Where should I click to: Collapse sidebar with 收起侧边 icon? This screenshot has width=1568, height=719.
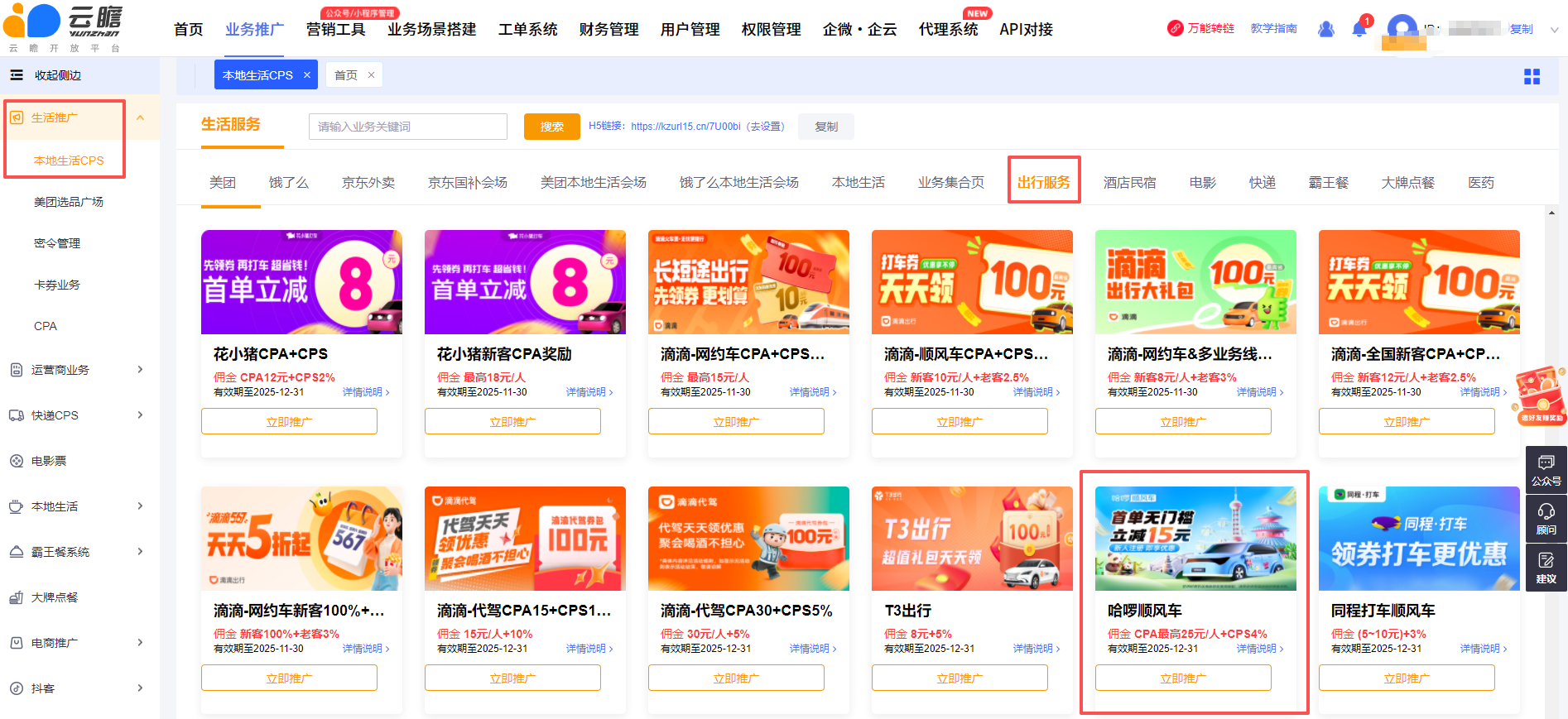pyautogui.click(x=17, y=75)
